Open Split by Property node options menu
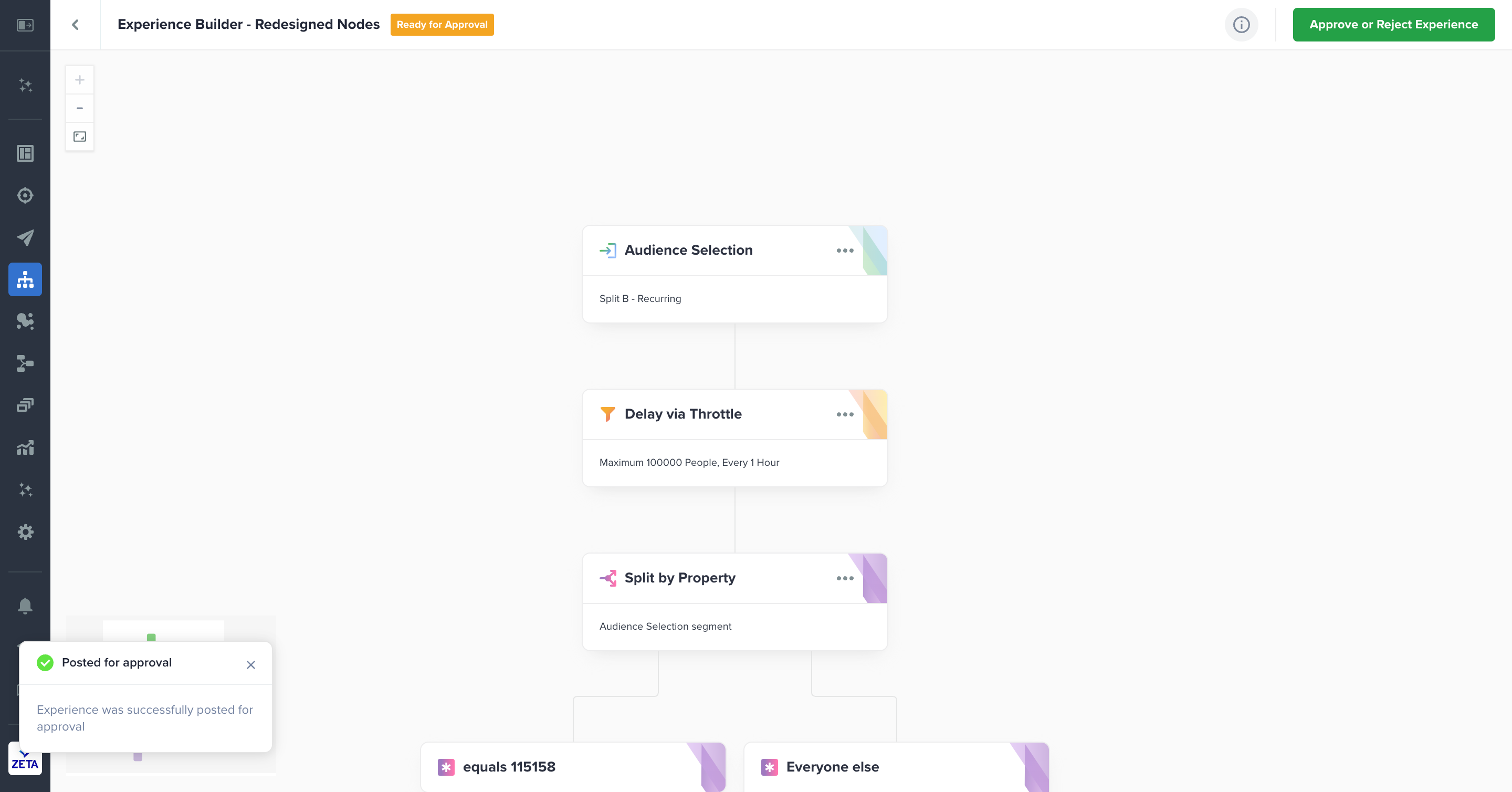 pyautogui.click(x=845, y=578)
